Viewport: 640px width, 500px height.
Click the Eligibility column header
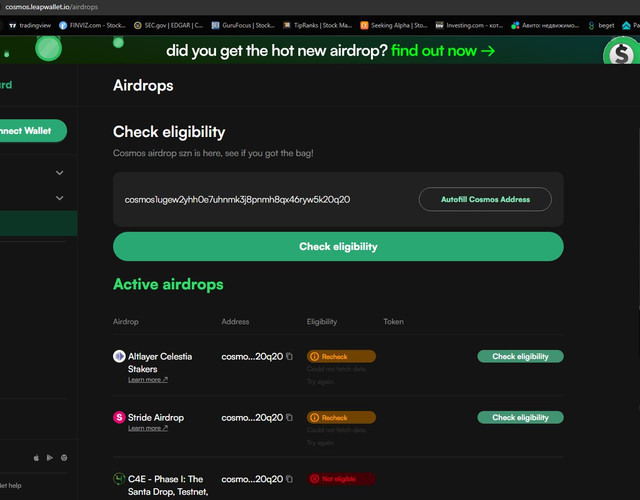point(322,322)
